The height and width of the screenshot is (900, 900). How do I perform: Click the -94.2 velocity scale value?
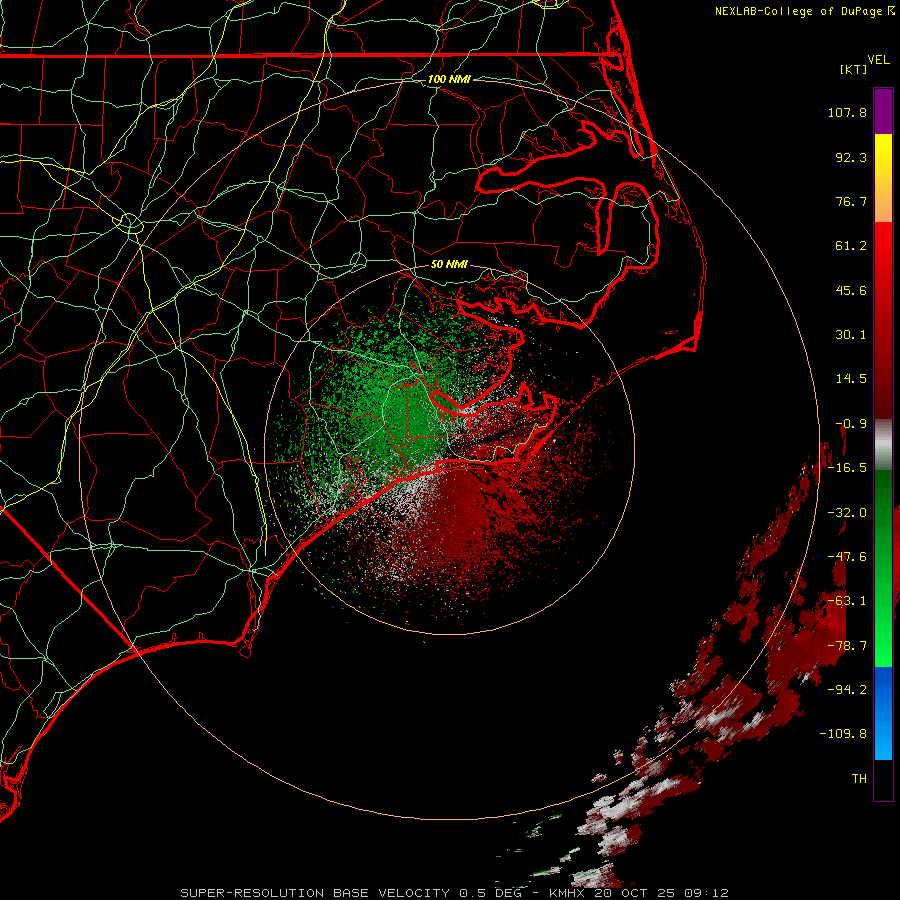pos(847,689)
